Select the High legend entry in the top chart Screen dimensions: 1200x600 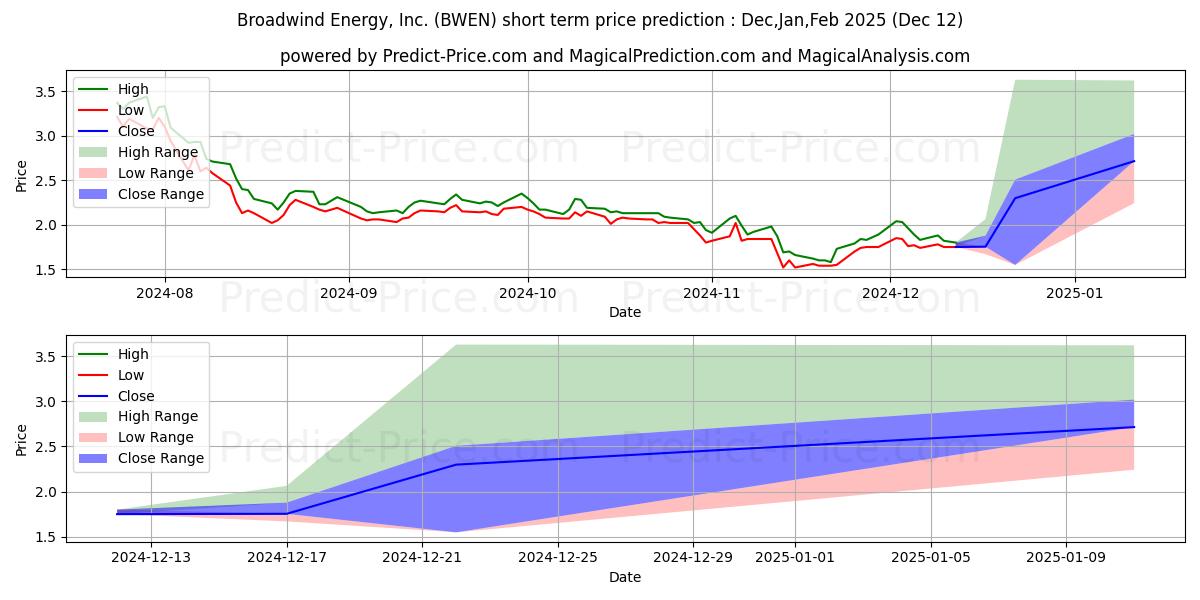(x=115, y=89)
